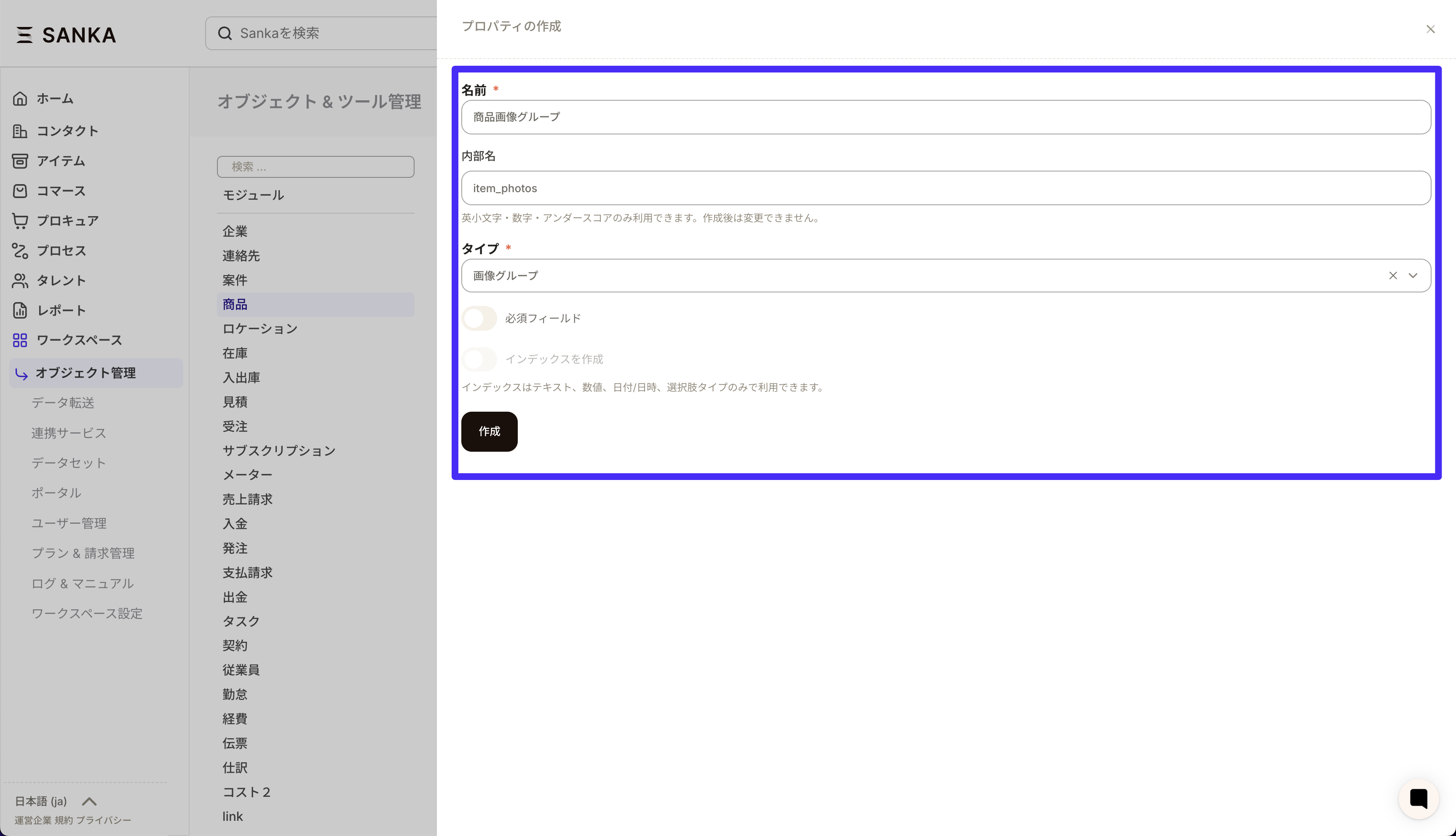This screenshot has height=836, width=1456.
Task: Open Contacts via the building icon
Action: (20, 131)
